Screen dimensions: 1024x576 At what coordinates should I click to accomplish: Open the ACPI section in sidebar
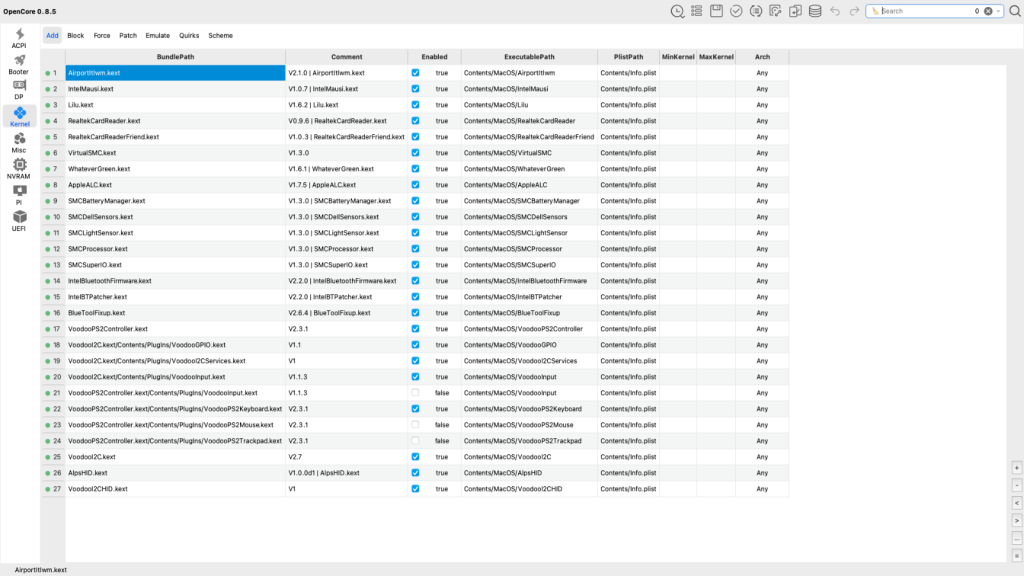point(19,38)
